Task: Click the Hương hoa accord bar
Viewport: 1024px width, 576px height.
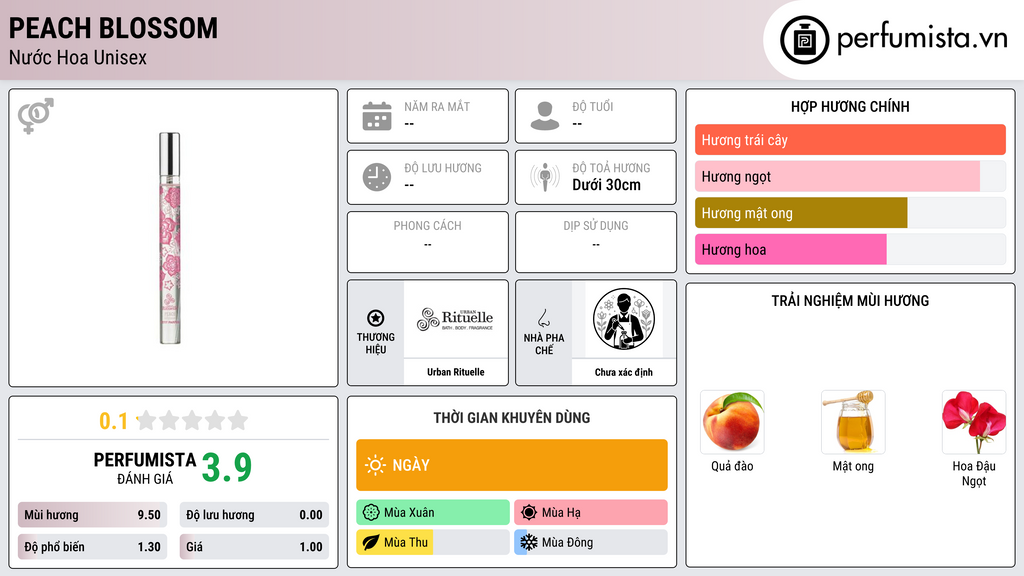Action: tap(850, 249)
